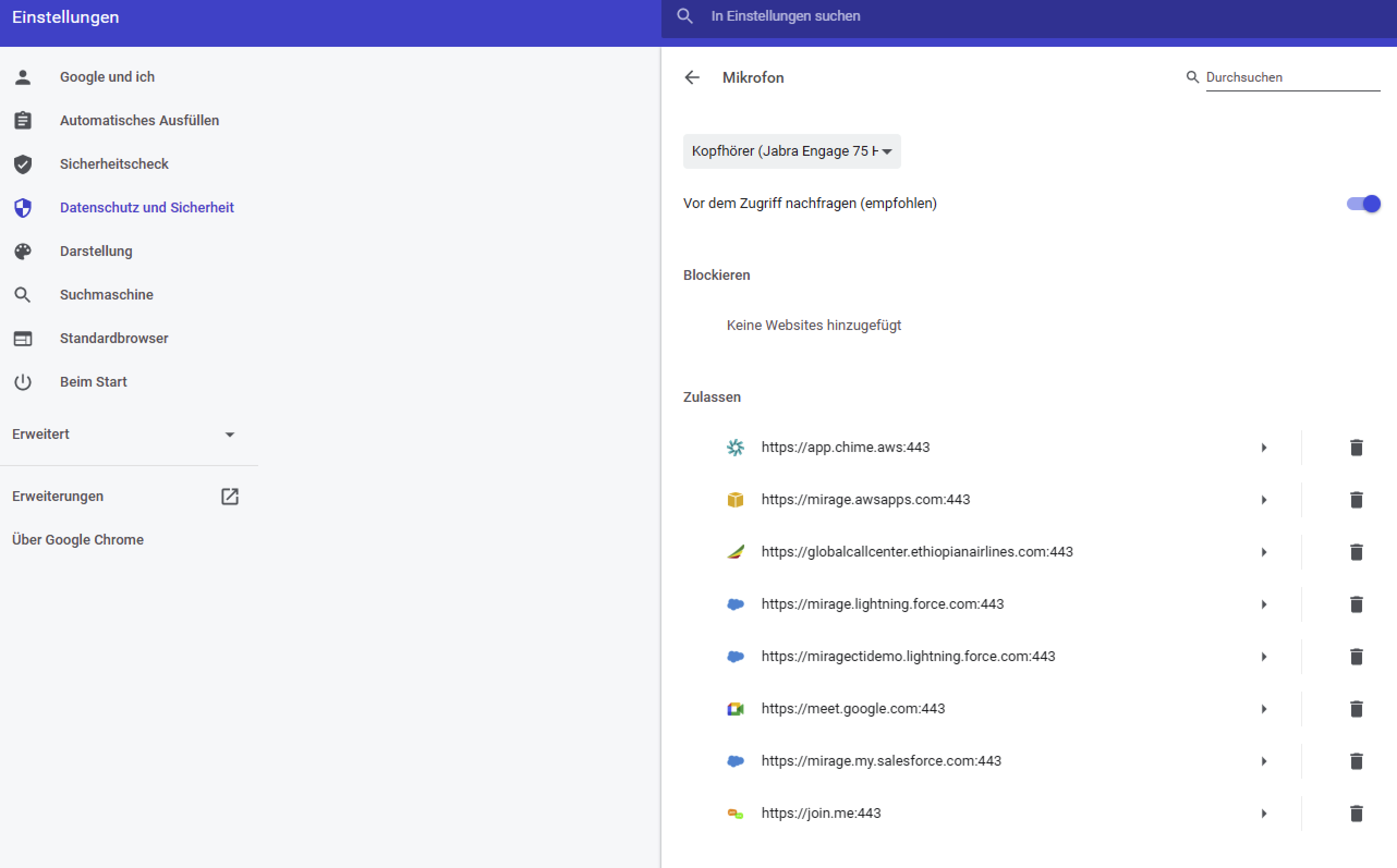Open details arrow for mirage.my.salesforce.com
This screenshot has height=868, width=1397.
point(1264,761)
